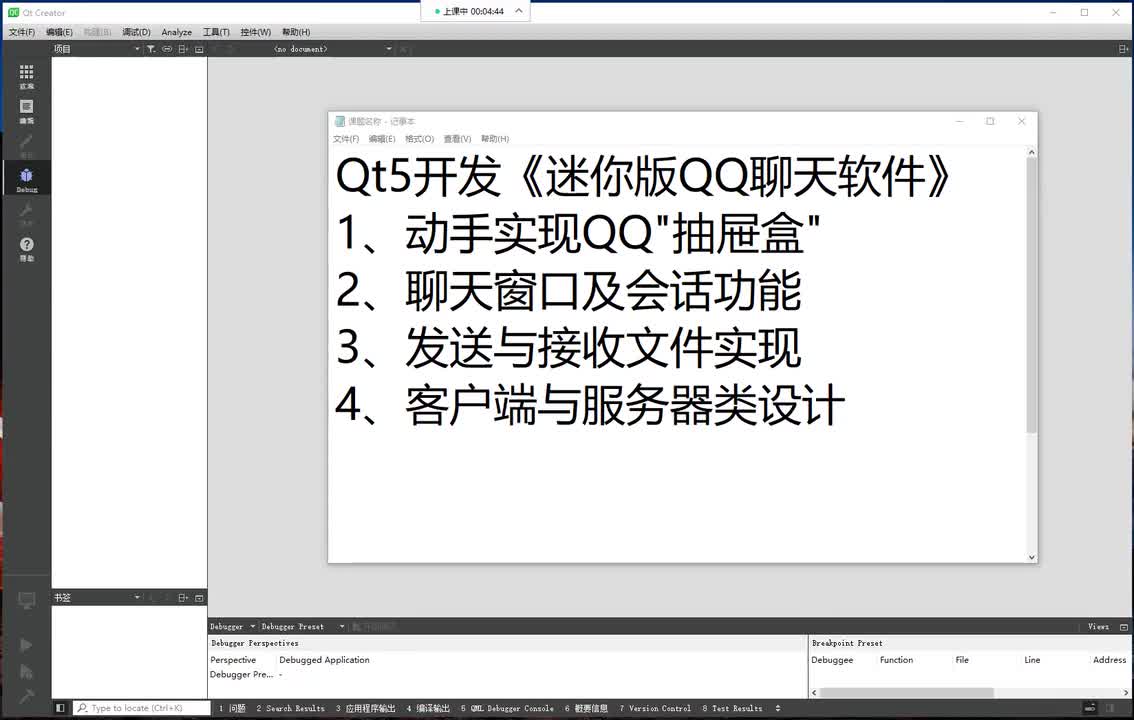Click Notepad vertical scrollbar thumb
Screen dimensions: 1134x720
coord(1031,296)
